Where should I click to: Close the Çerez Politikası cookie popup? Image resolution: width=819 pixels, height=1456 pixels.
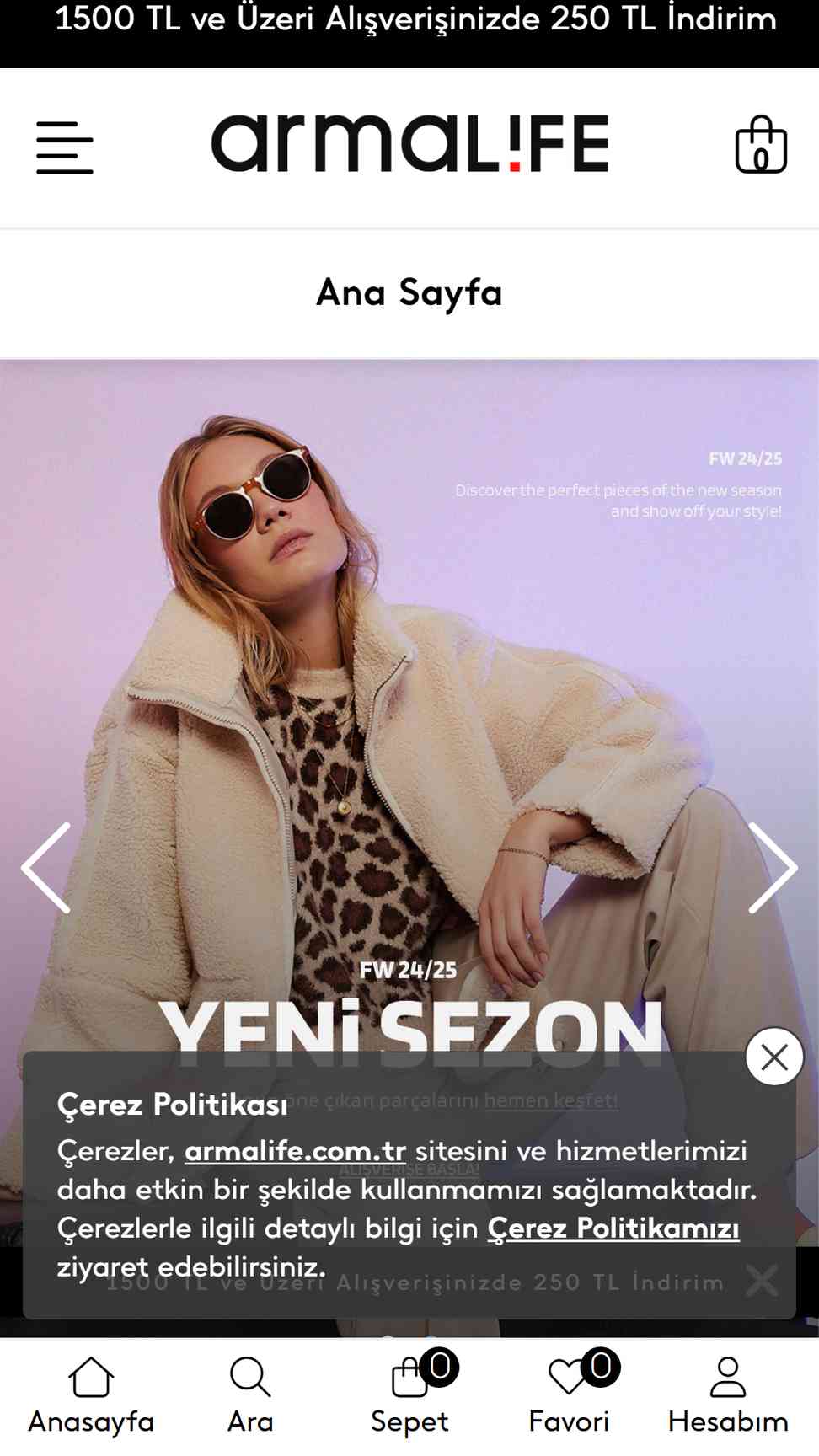(x=774, y=1057)
